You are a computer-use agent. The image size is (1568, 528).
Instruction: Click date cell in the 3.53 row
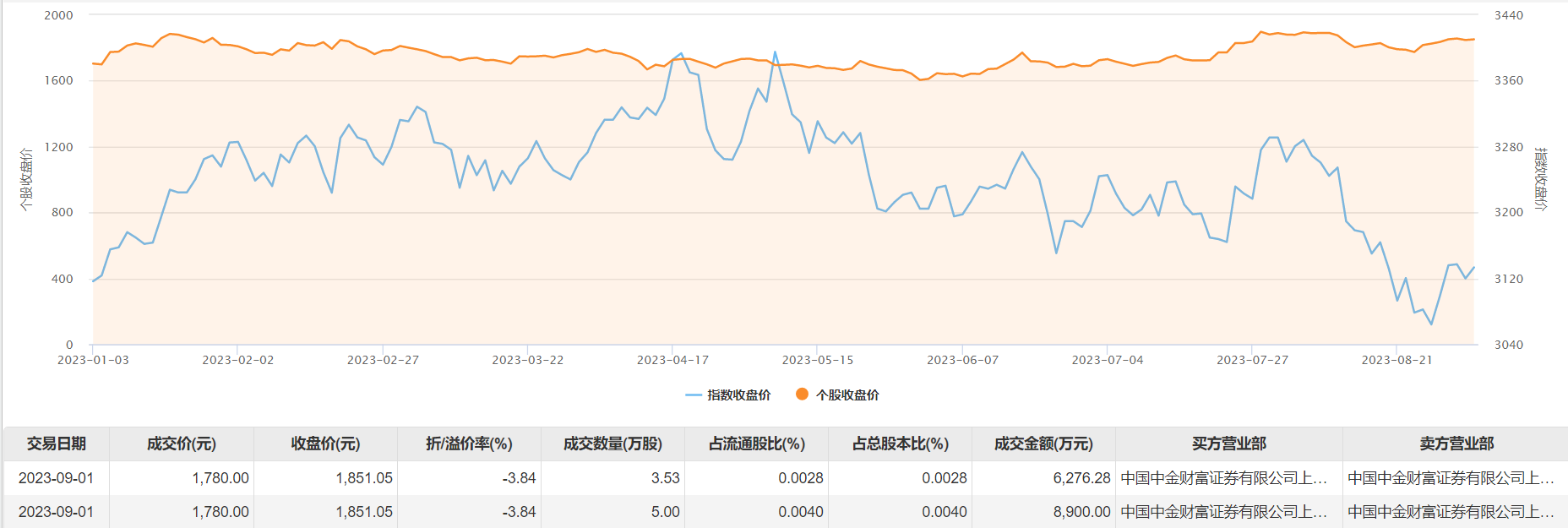(57, 478)
